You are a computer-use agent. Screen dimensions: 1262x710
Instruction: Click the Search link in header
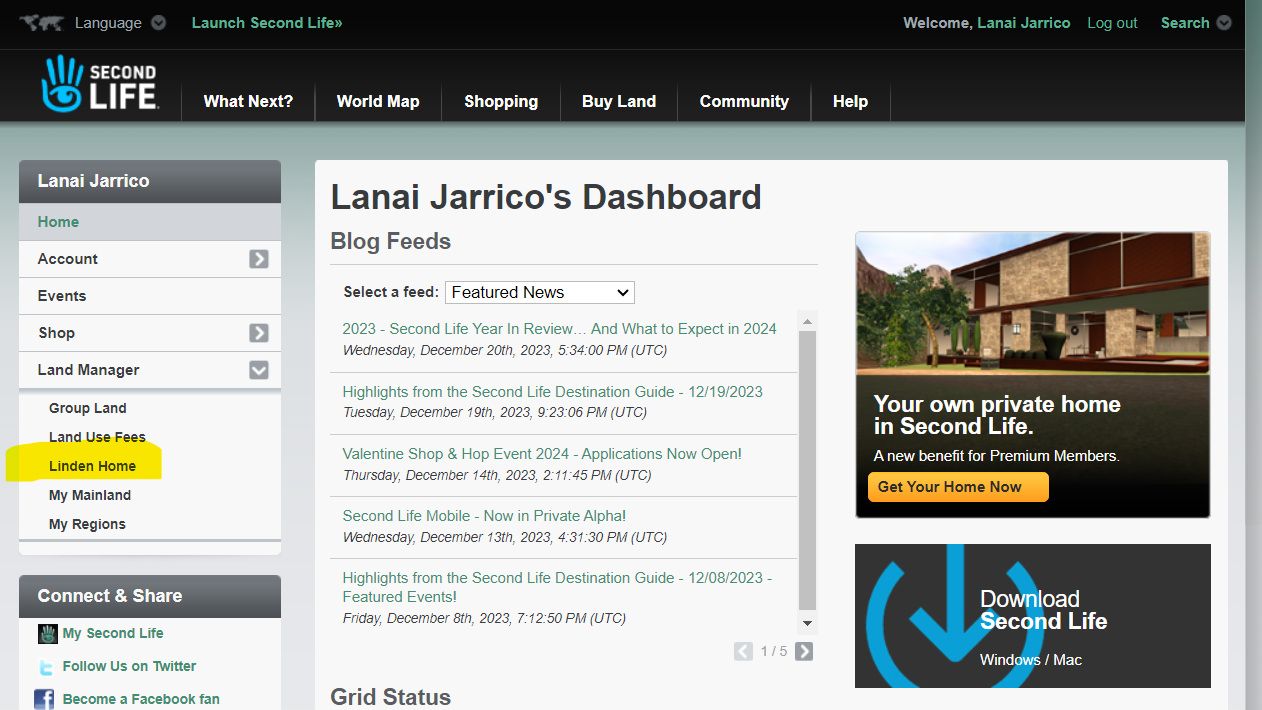1185,22
